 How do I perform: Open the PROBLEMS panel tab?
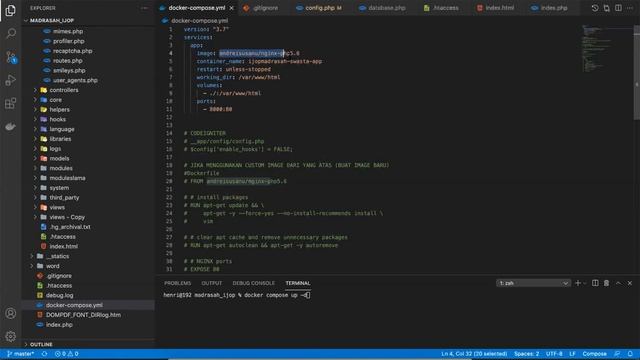point(178,283)
